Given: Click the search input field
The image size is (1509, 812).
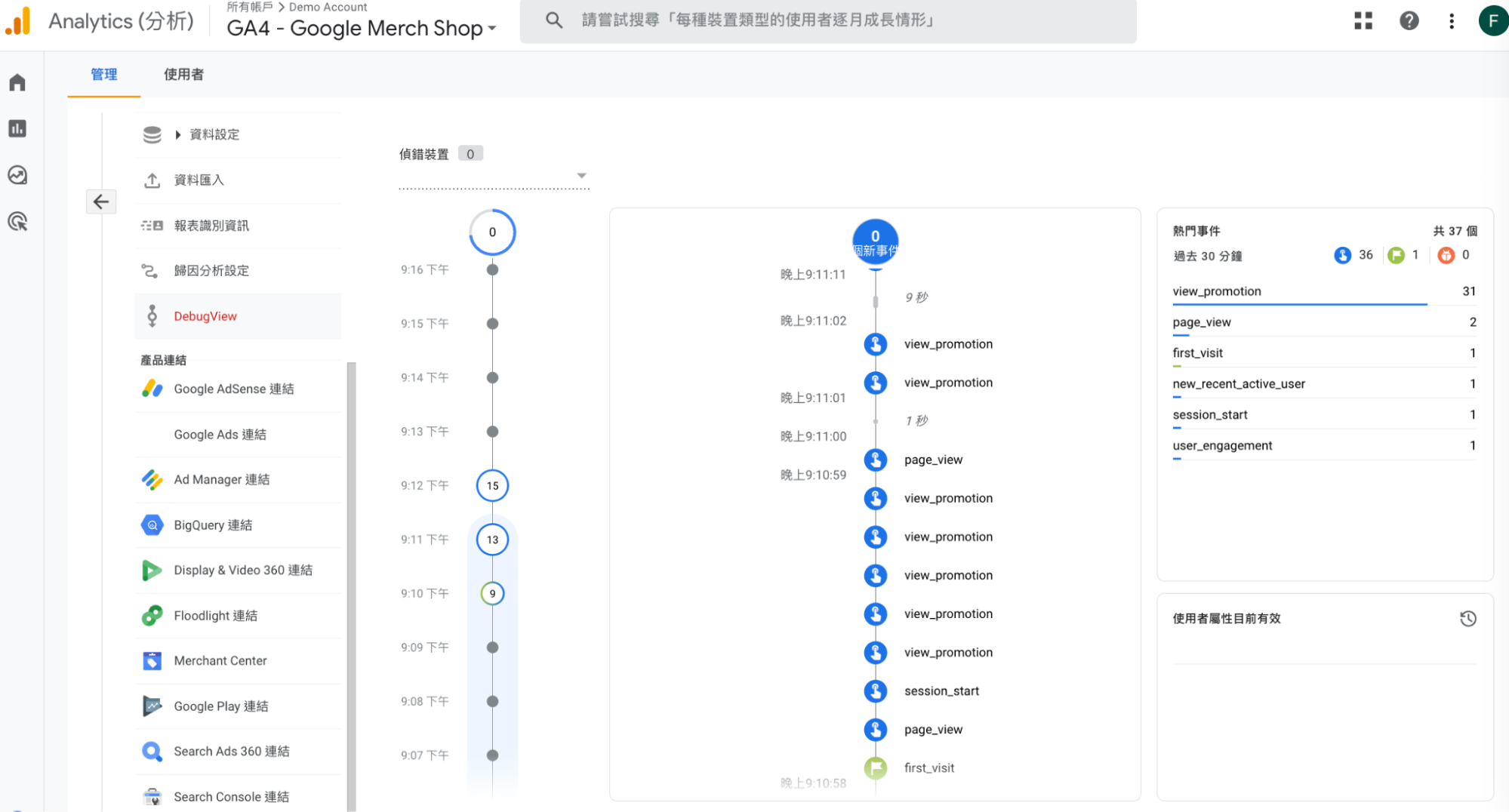Looking at the screenshot, I should point(828,20).
